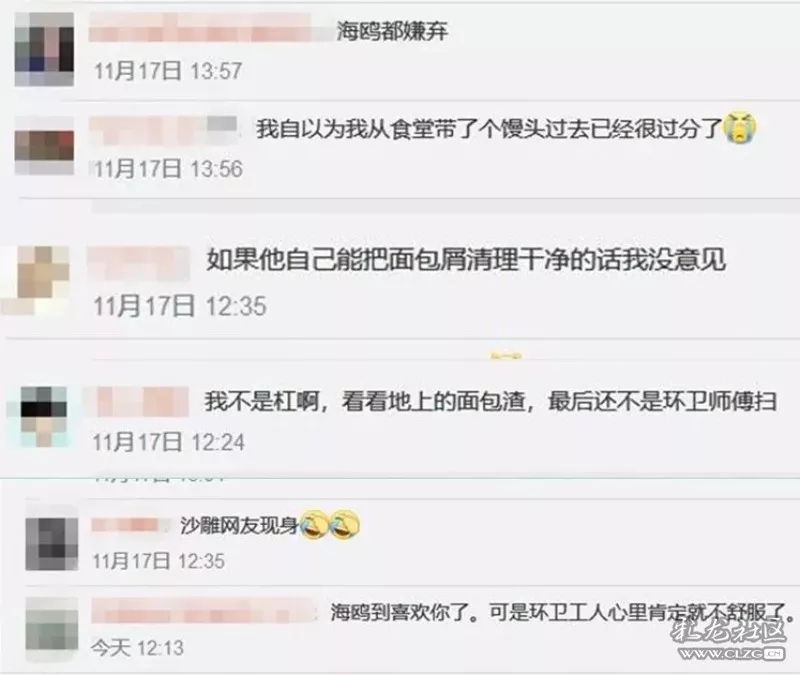The image size is (800, 675).
Task: Click blurred username before 海鸥都嫌弃
Action: [210, 28]
